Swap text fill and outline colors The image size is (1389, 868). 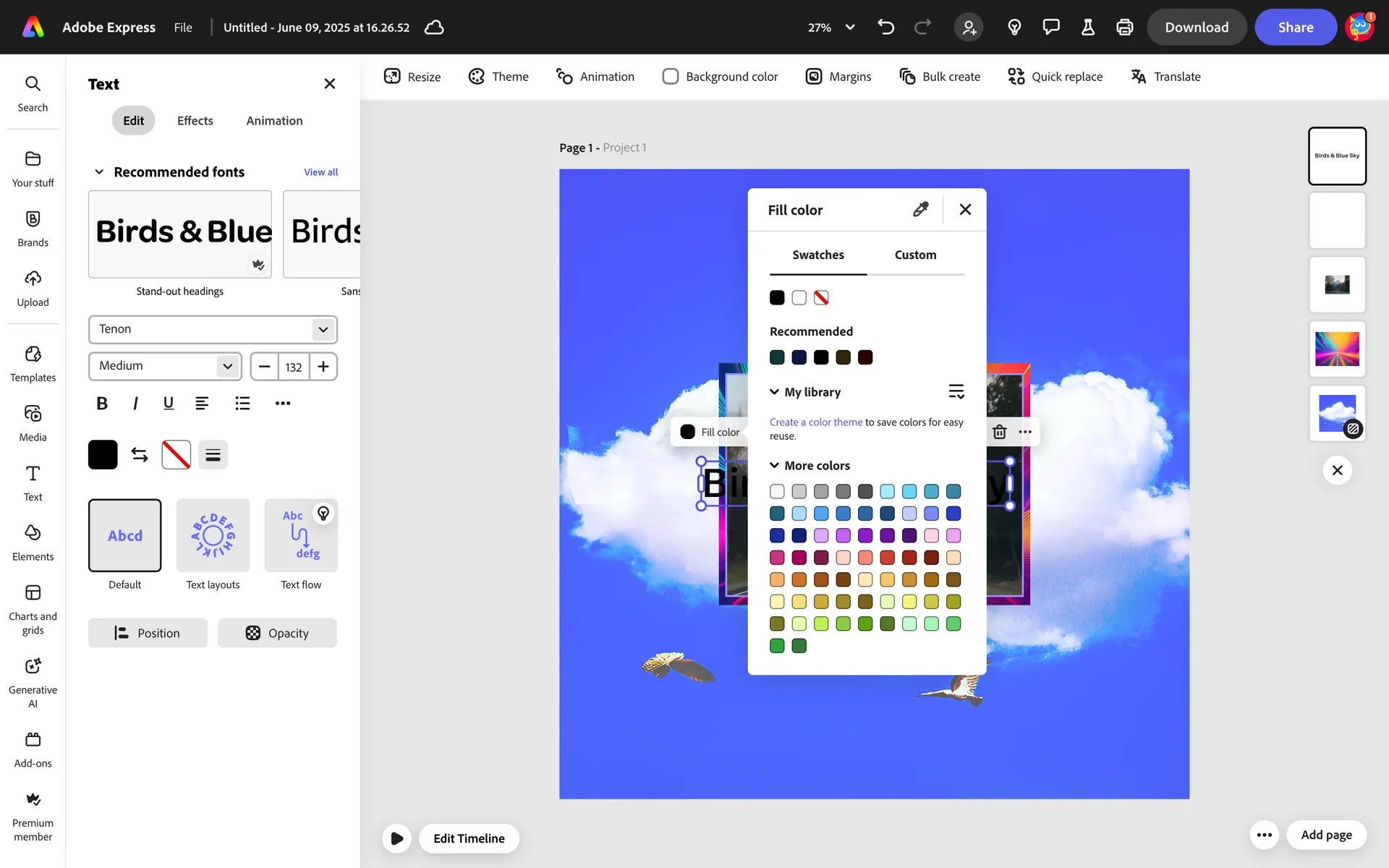[x=140, y=454]
